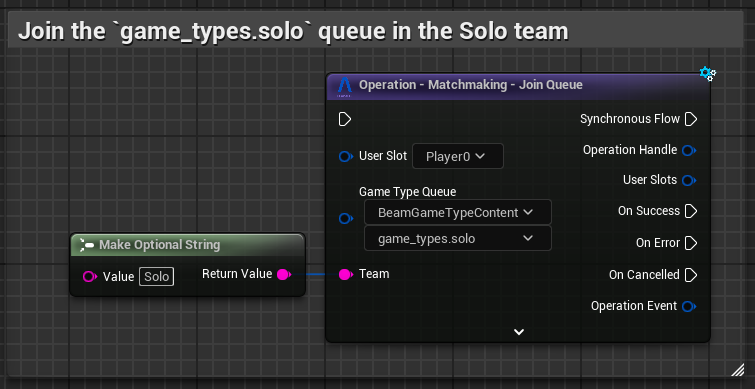This screenshot has height=389, width=755.
Task: Click the Return Value output pin
Action: pos(284,274)
